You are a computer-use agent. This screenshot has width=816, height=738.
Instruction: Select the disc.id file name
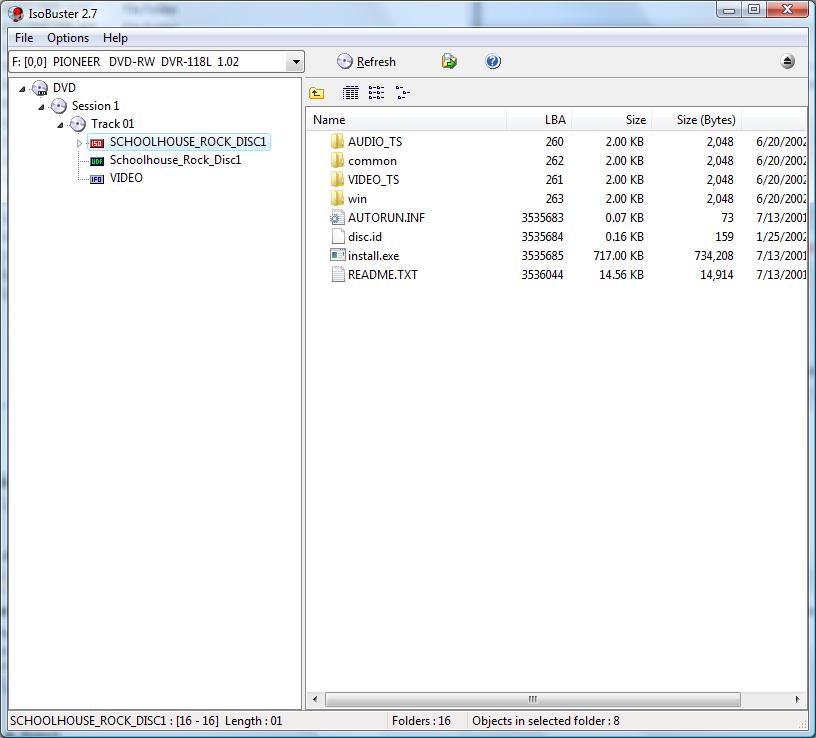tap(365, 237)
